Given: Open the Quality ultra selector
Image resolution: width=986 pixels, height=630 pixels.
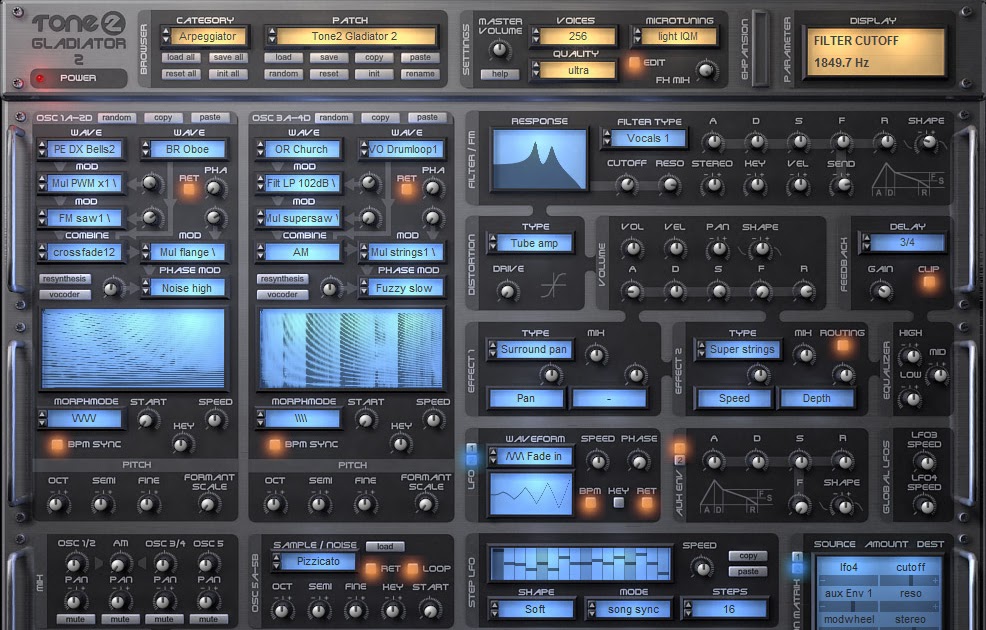Looking at the screenshot, I should pos(573,70).
